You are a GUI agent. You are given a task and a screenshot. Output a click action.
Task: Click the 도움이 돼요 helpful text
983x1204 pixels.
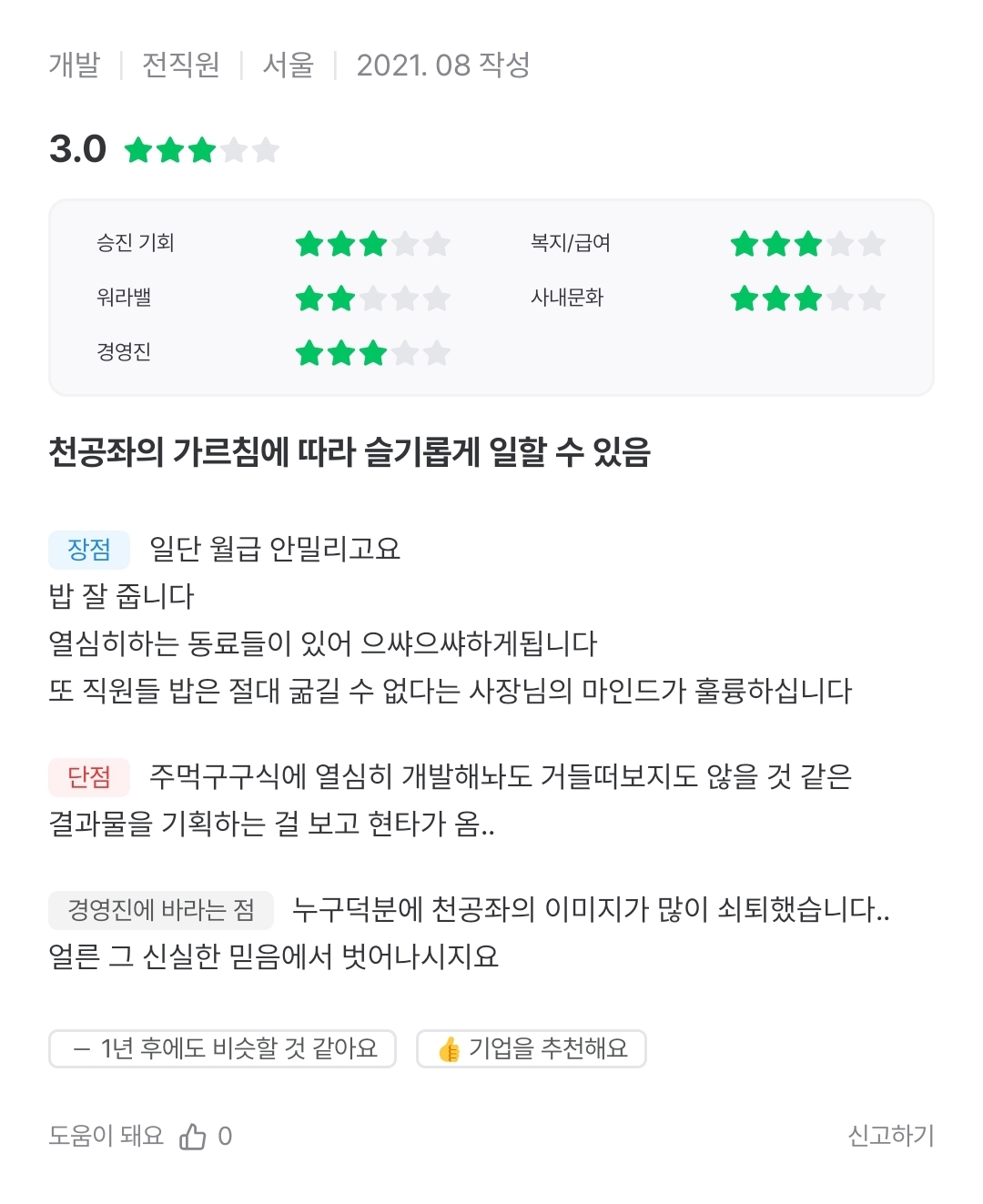tap(106, 1136)
